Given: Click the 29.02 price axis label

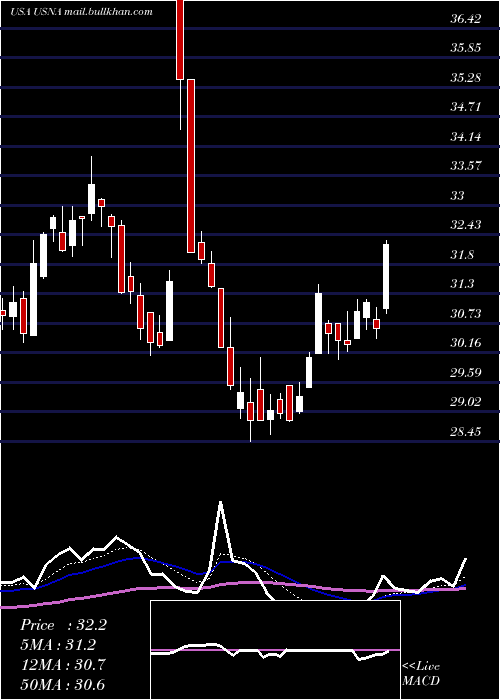Looking at the screenshot, I should [x=466, y=402].
